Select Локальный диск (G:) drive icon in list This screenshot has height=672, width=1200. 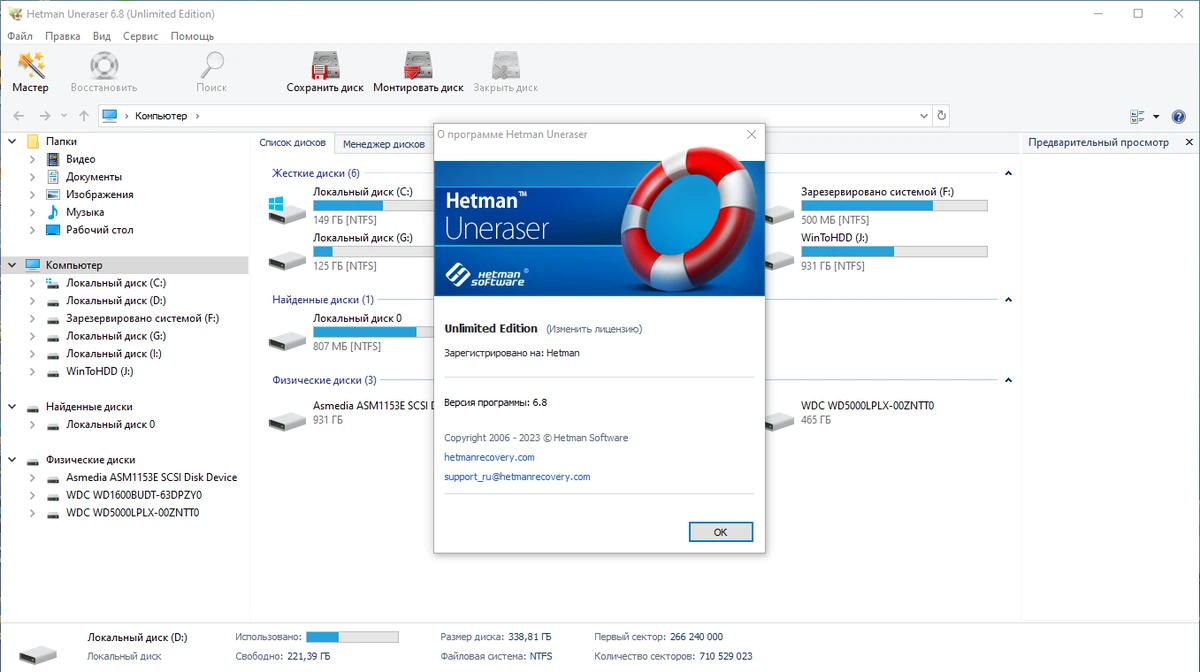[x=287, y=260]
